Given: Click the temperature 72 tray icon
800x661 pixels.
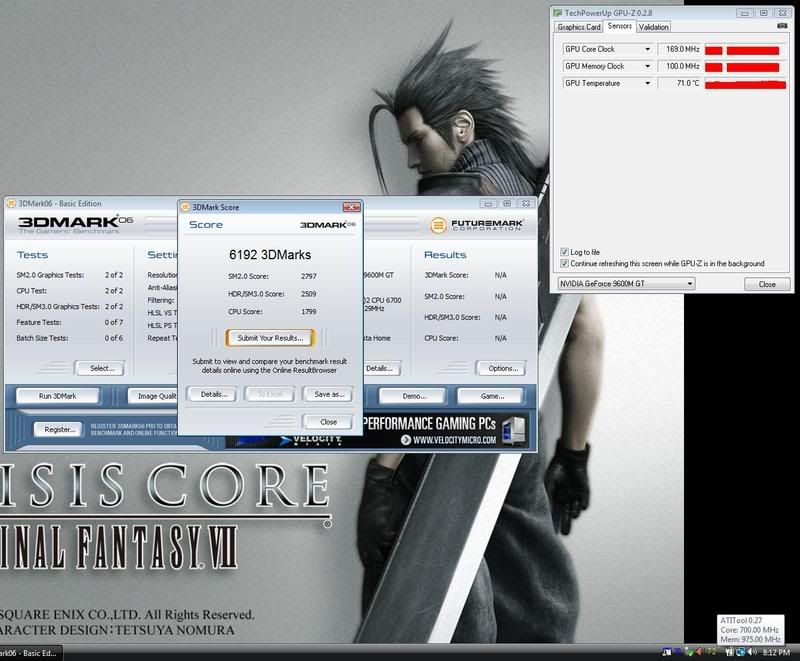Looking at the screenshot, I should pos(711,652).
